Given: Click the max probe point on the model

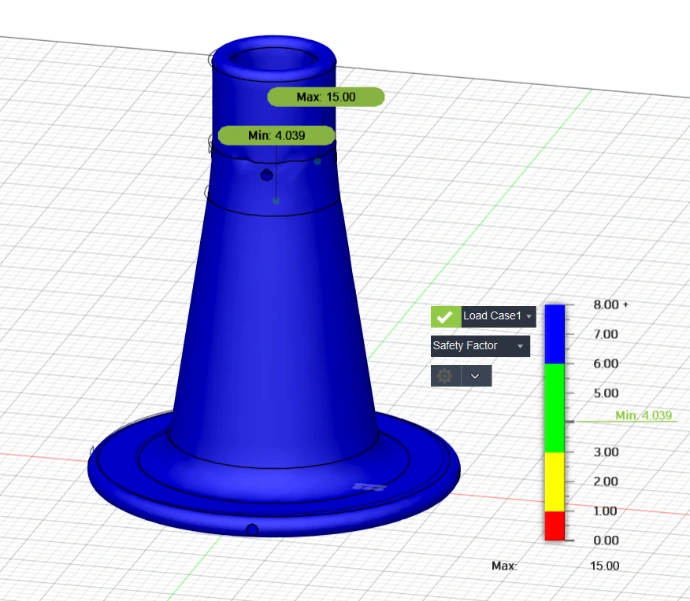Looking at the screenshot, I should tap(317, 160).
